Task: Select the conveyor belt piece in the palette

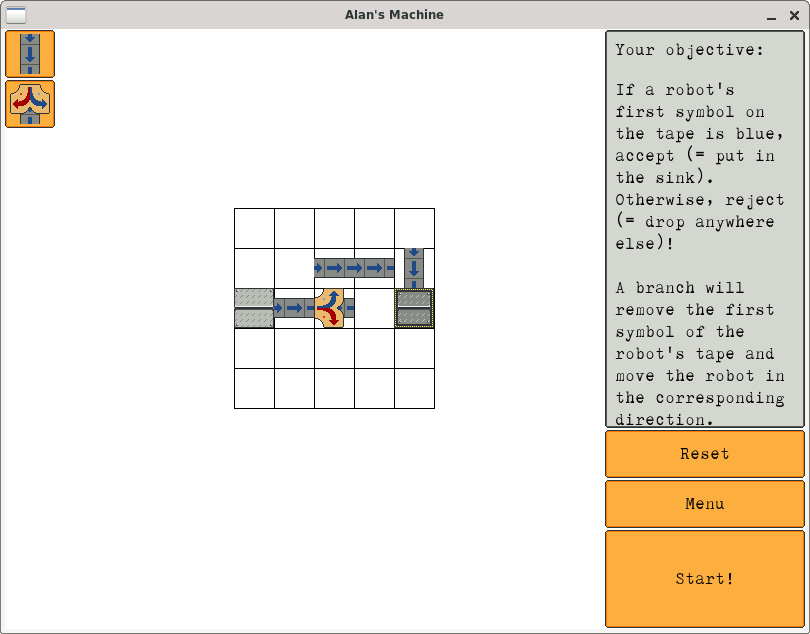Action: tap(30, 54)
